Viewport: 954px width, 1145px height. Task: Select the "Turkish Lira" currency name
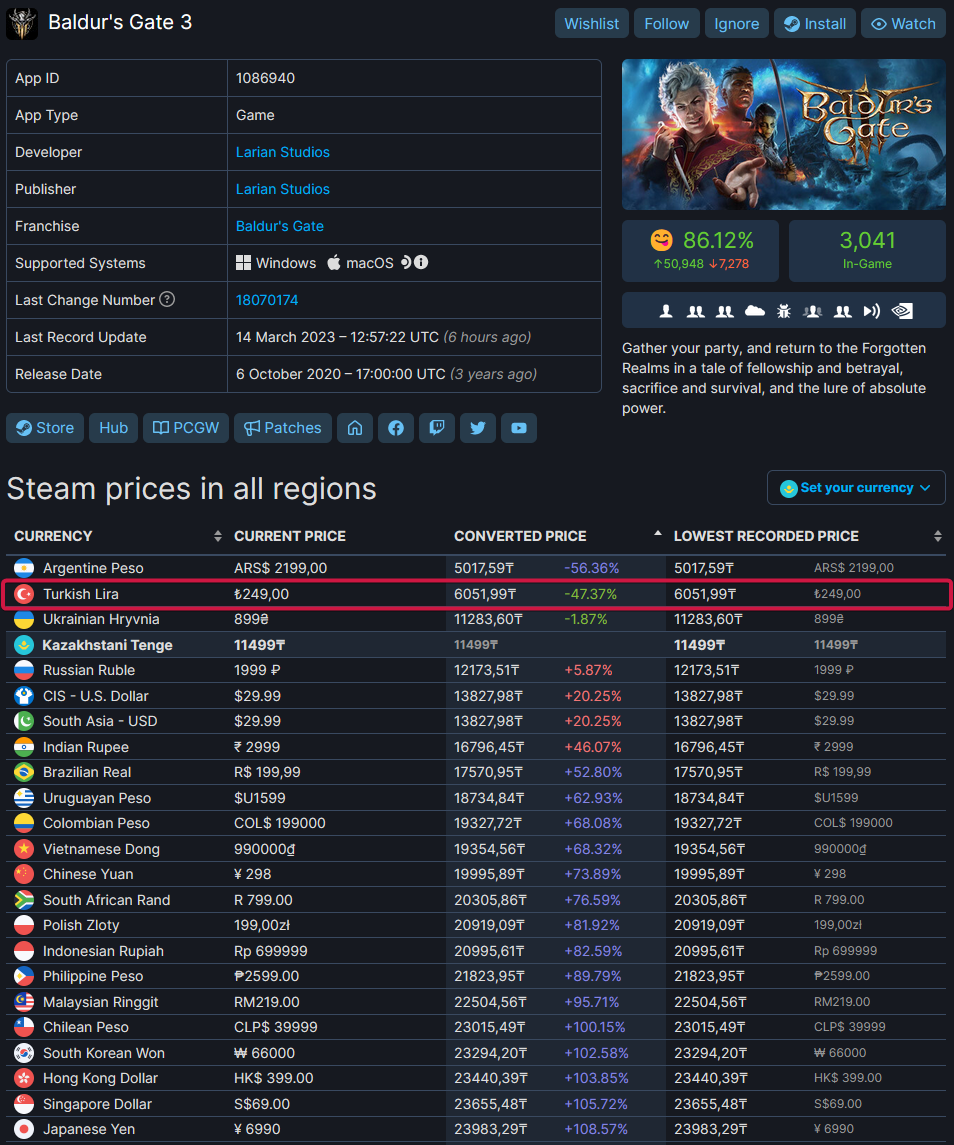(x=80, y=594)
